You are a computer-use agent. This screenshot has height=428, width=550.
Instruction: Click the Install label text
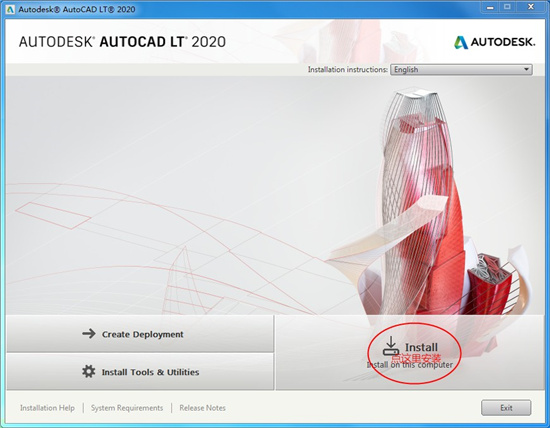point(421,347)
